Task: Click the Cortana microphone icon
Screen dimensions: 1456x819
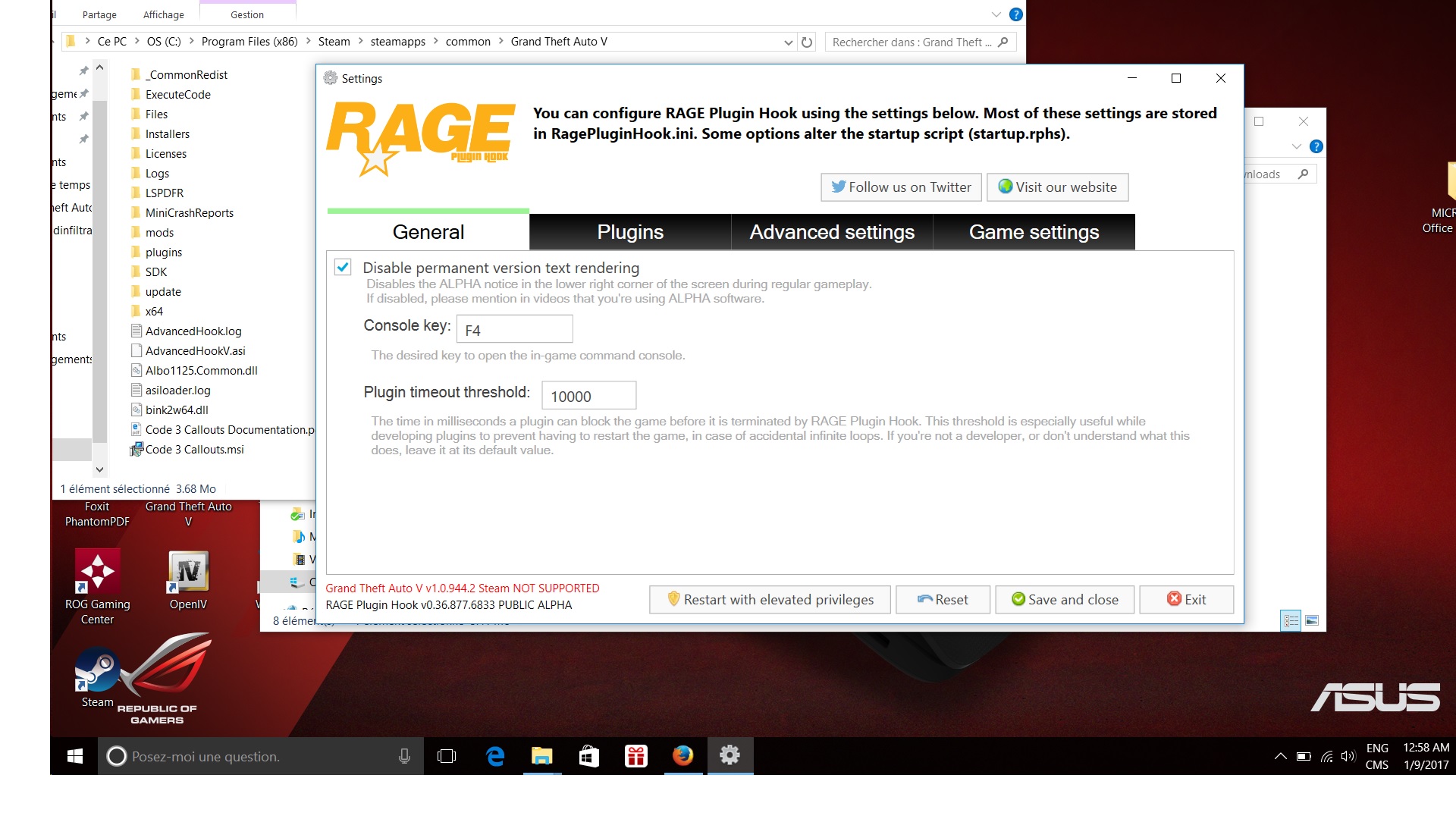Action: [x=404, y=756]
